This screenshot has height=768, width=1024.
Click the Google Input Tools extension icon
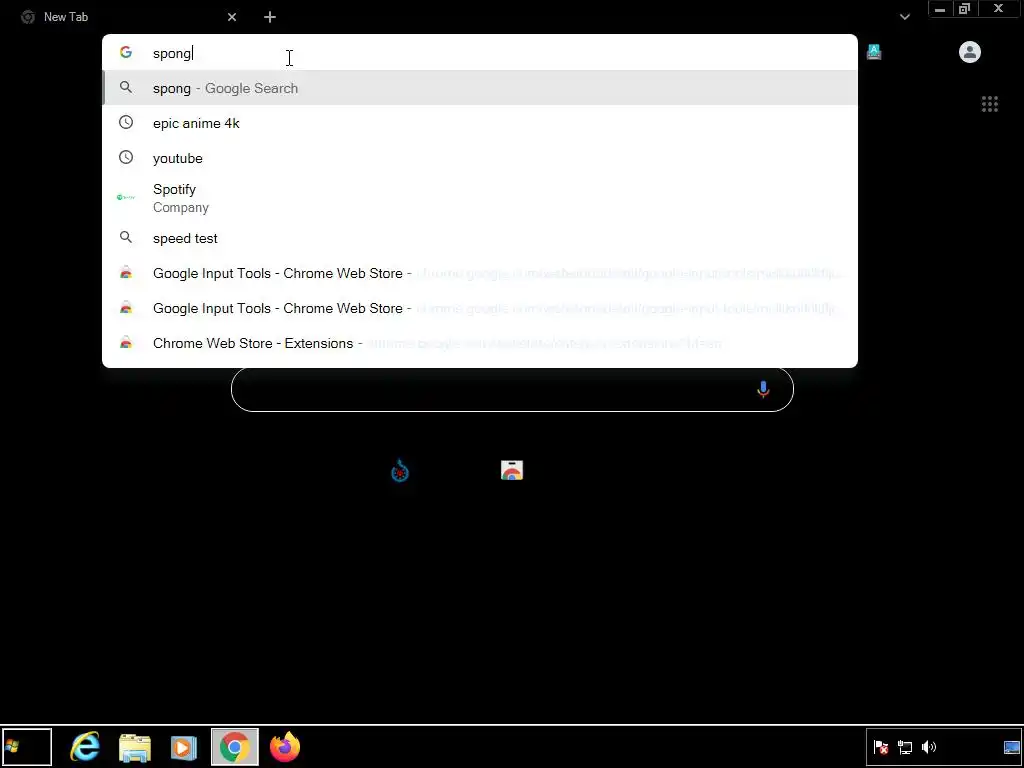tap(874, 52)
